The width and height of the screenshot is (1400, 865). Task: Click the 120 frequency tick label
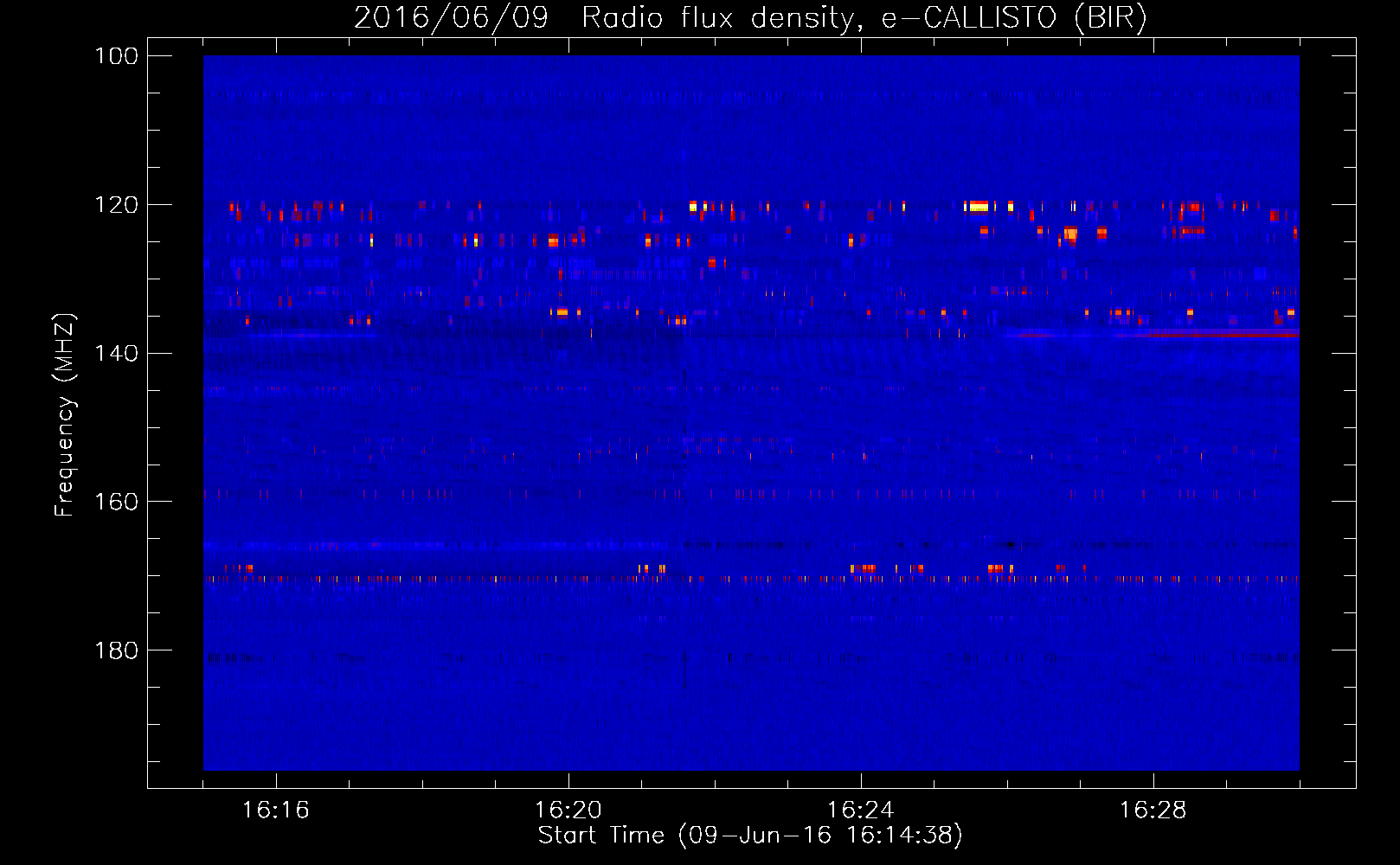[116, 205]
